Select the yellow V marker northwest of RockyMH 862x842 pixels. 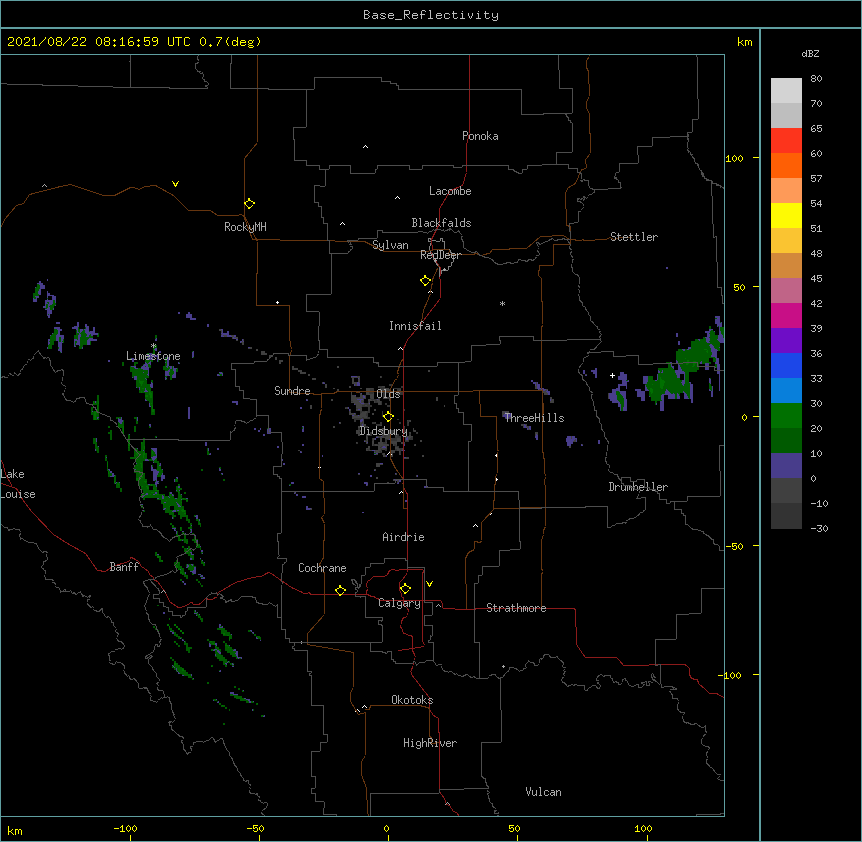tap(175, 184)
